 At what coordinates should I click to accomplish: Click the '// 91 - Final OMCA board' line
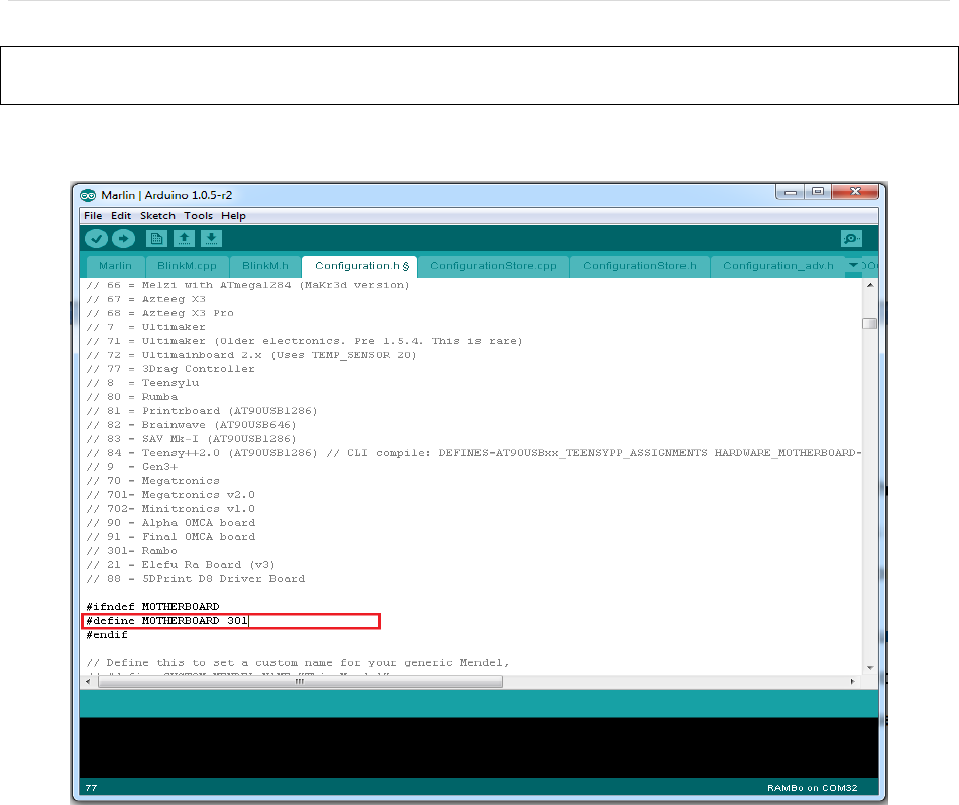point(171,537)
